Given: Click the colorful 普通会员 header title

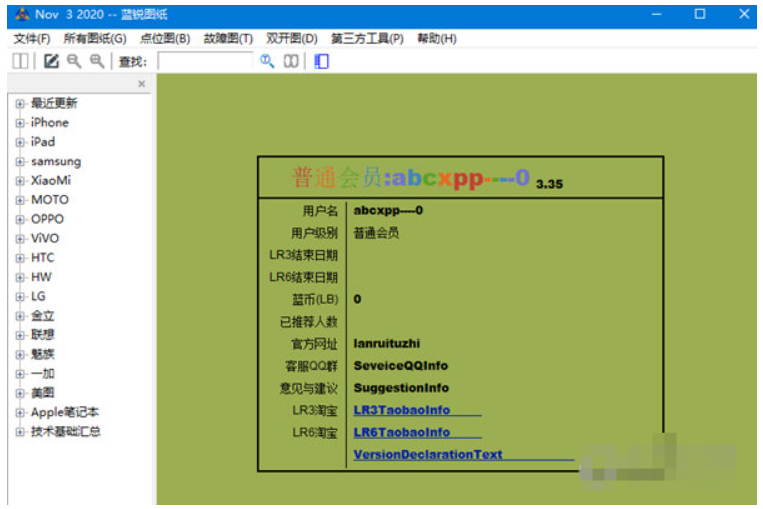Looking at the screenshot, I should (x=411, y=177).
